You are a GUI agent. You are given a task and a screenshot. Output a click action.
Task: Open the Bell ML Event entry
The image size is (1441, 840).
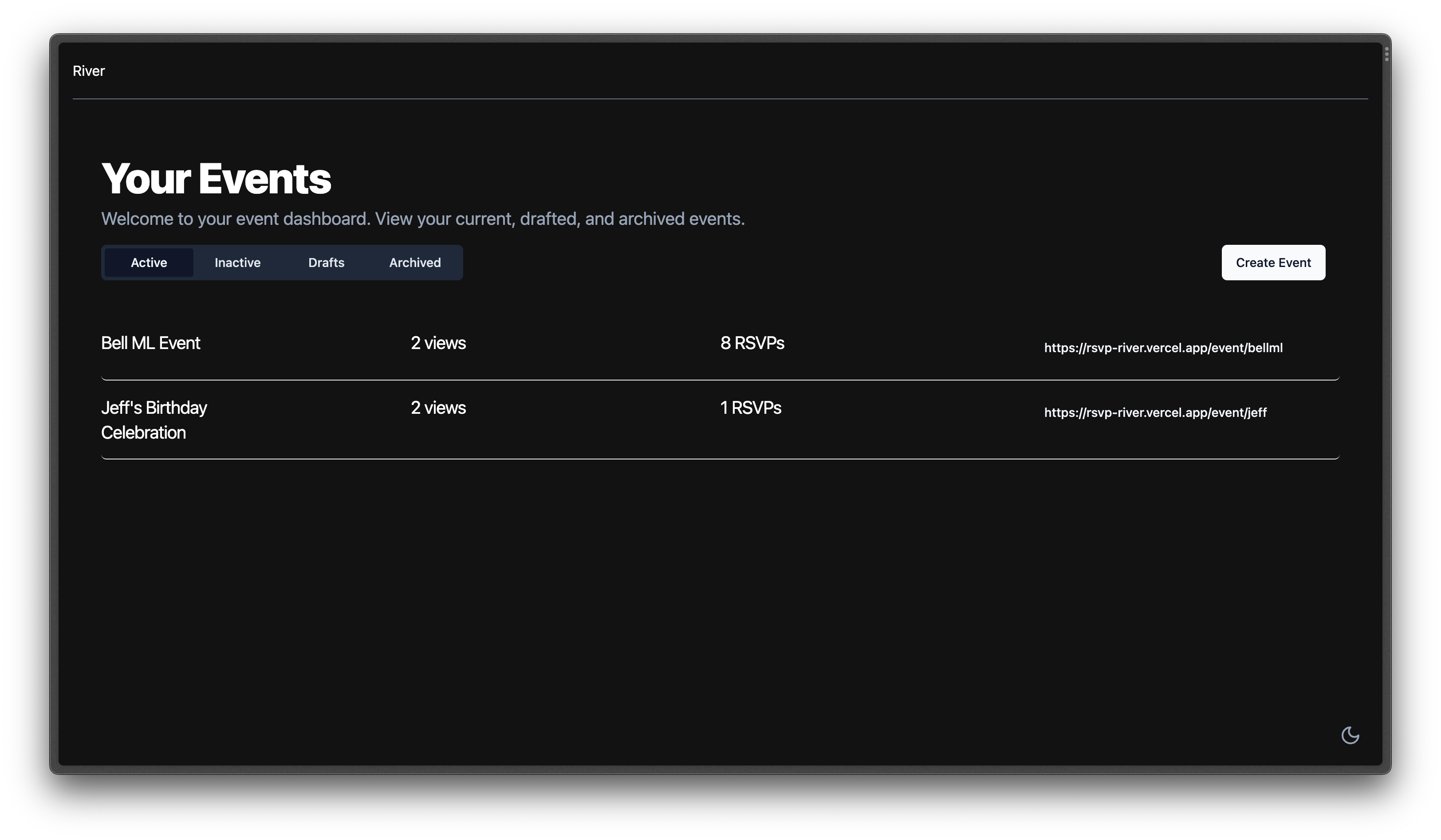click(x=150, y=343)
